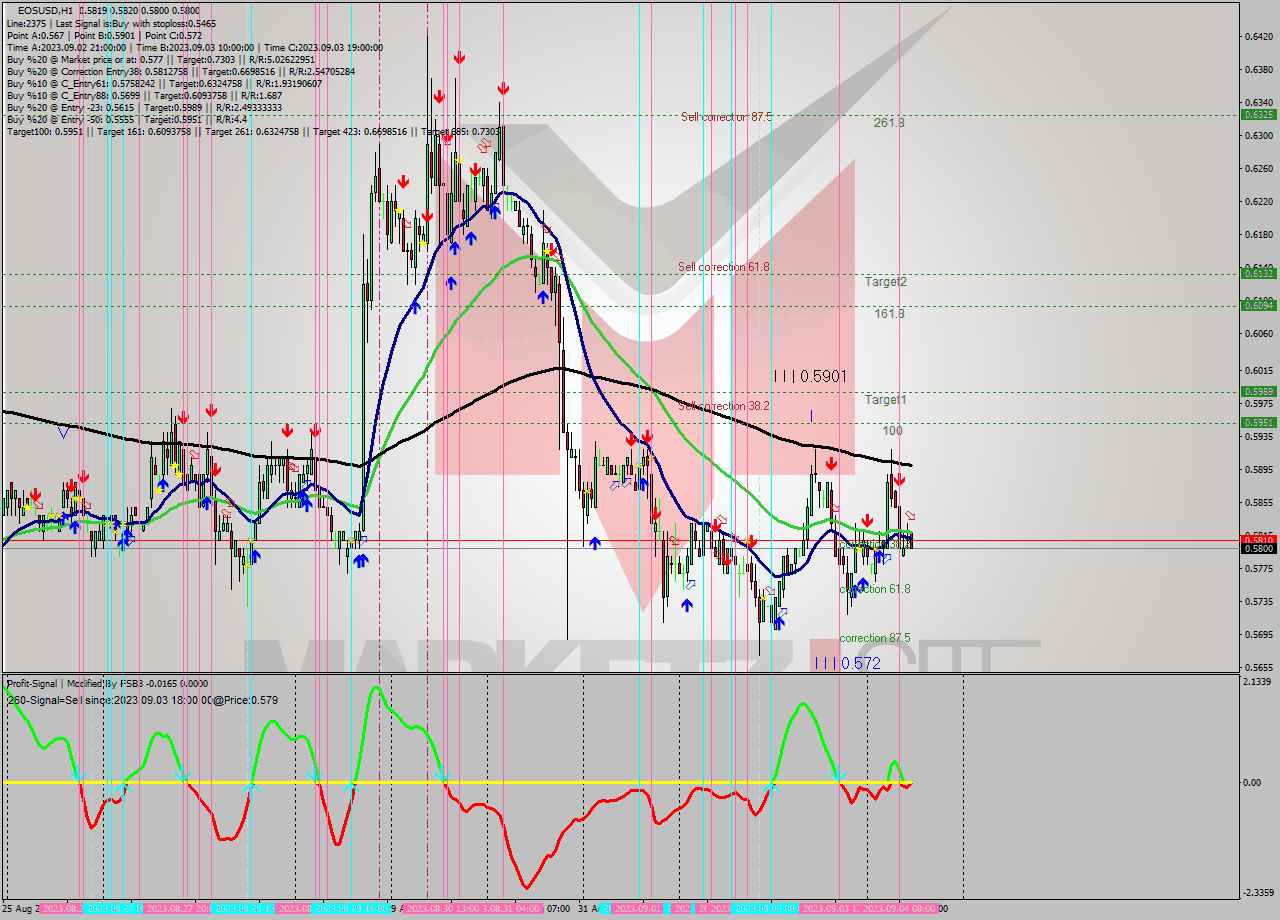The width and height of the screenshot is (1280, 920).
Task: Click the 261.8 Fibonacci level label
Action: pyautogui.click(x=889, y=123)
